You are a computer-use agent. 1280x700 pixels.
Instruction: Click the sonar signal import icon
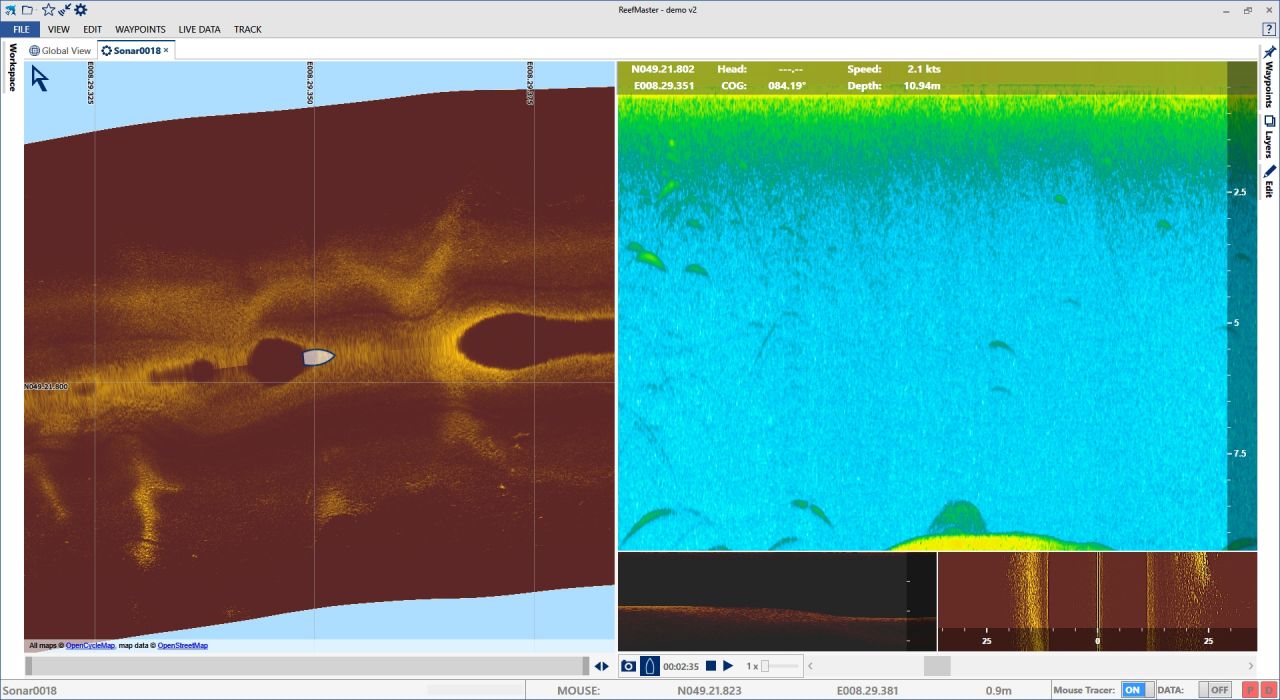[65, 9]
